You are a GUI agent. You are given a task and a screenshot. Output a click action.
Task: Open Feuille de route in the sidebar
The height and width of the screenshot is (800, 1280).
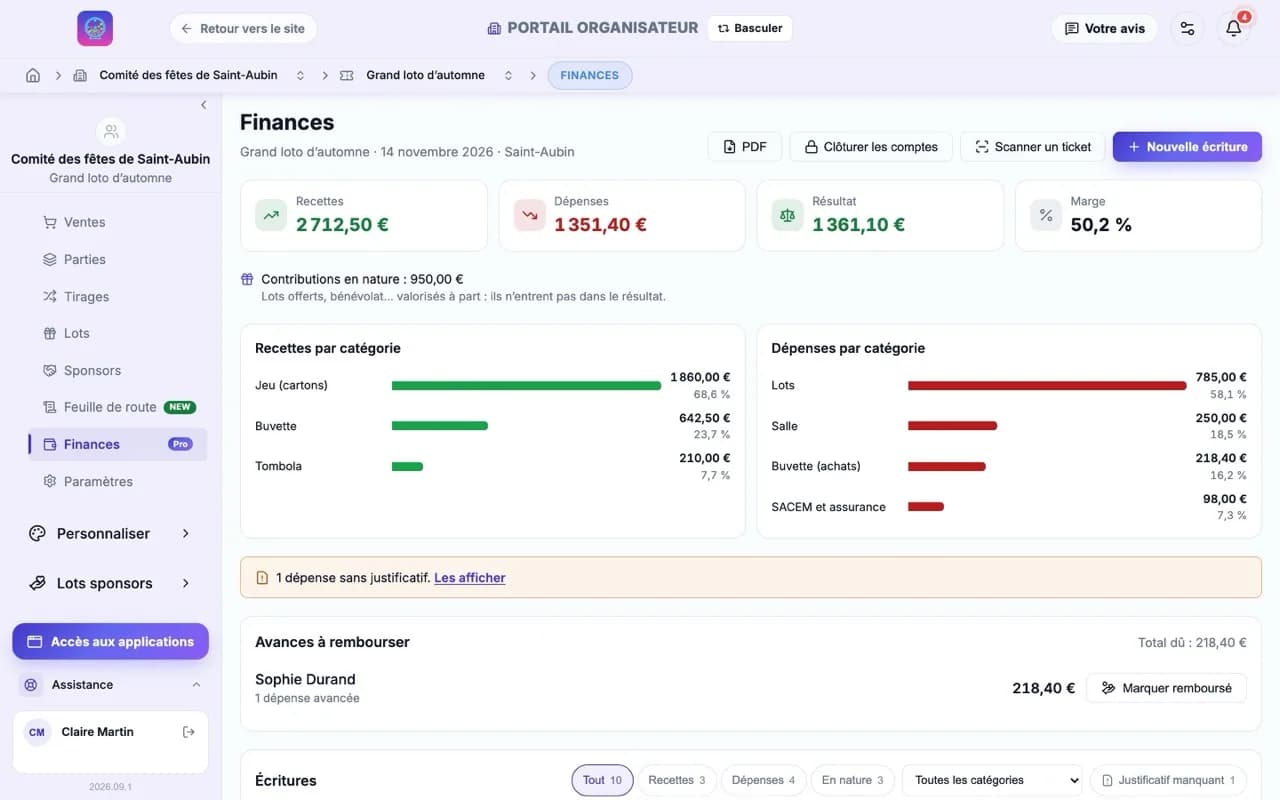tap(118, 407)
